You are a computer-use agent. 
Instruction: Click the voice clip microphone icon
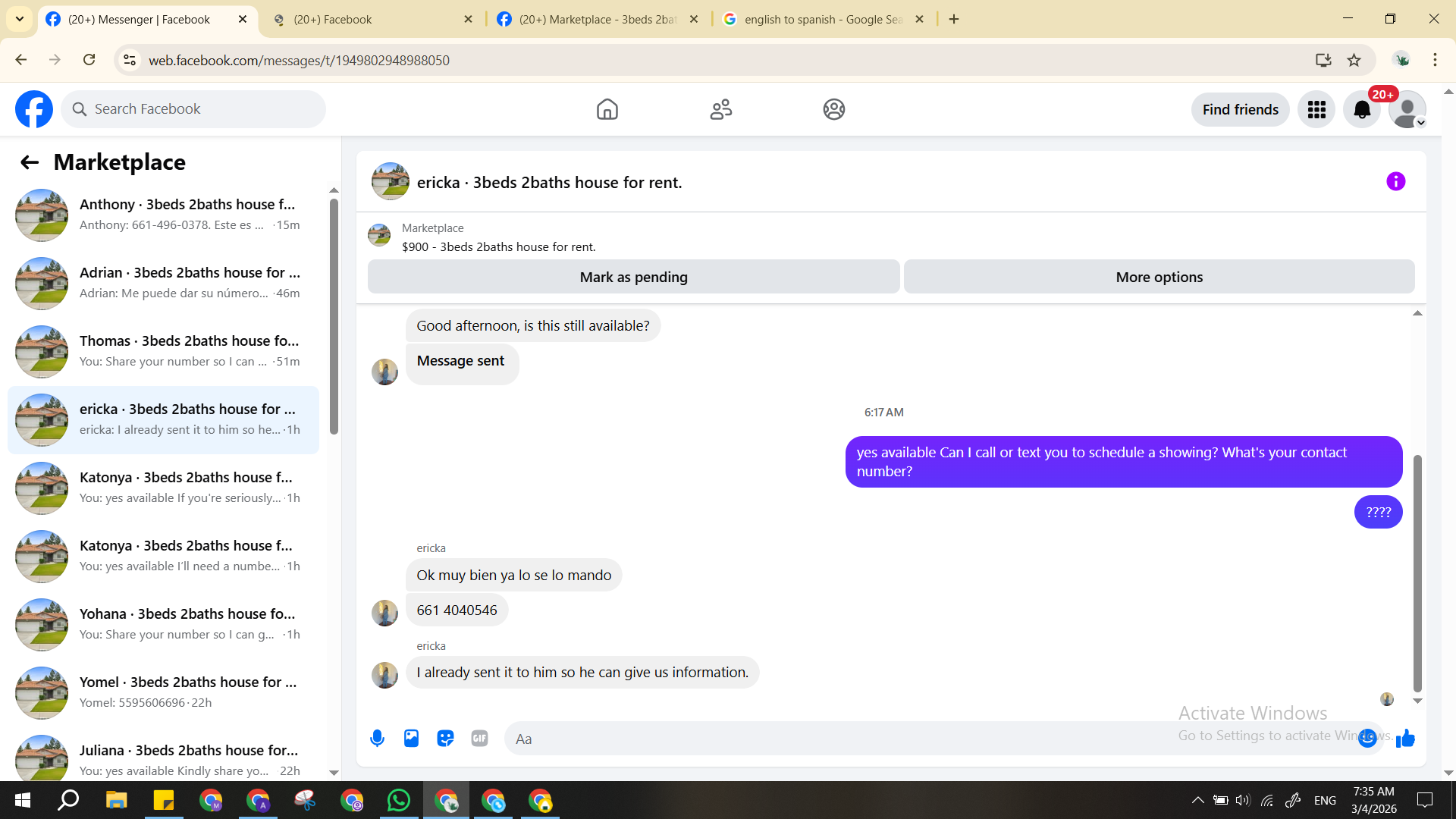tap(377, 739)
